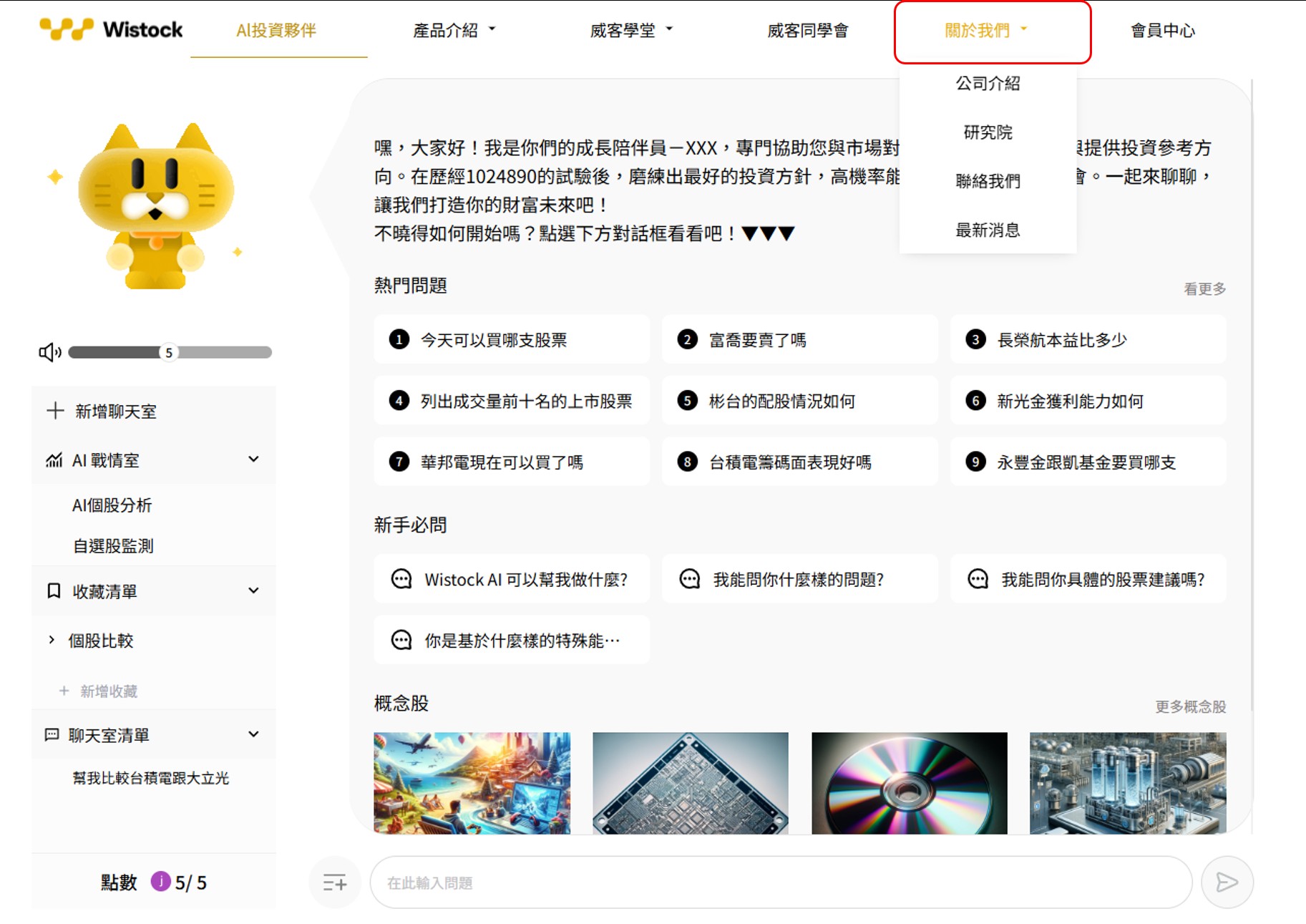Click the 看更多 link for hot questions
The image size is (1306, 924).
pos(1204,288)
